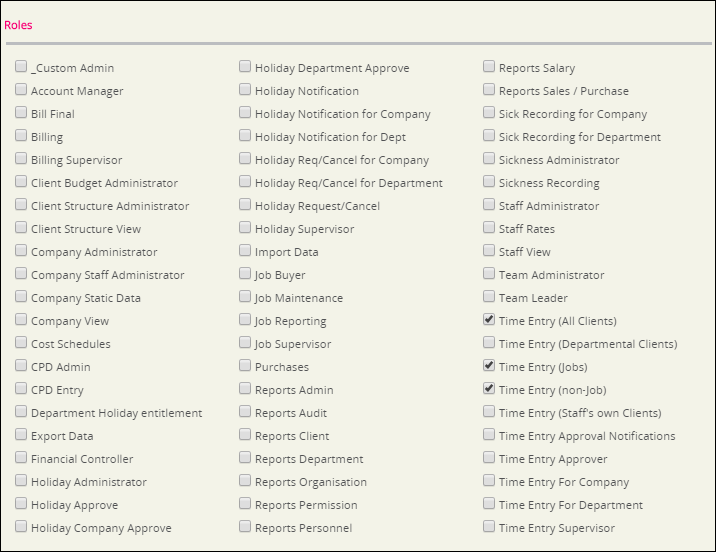Check the Reports Personnel role

coord(245,528)
